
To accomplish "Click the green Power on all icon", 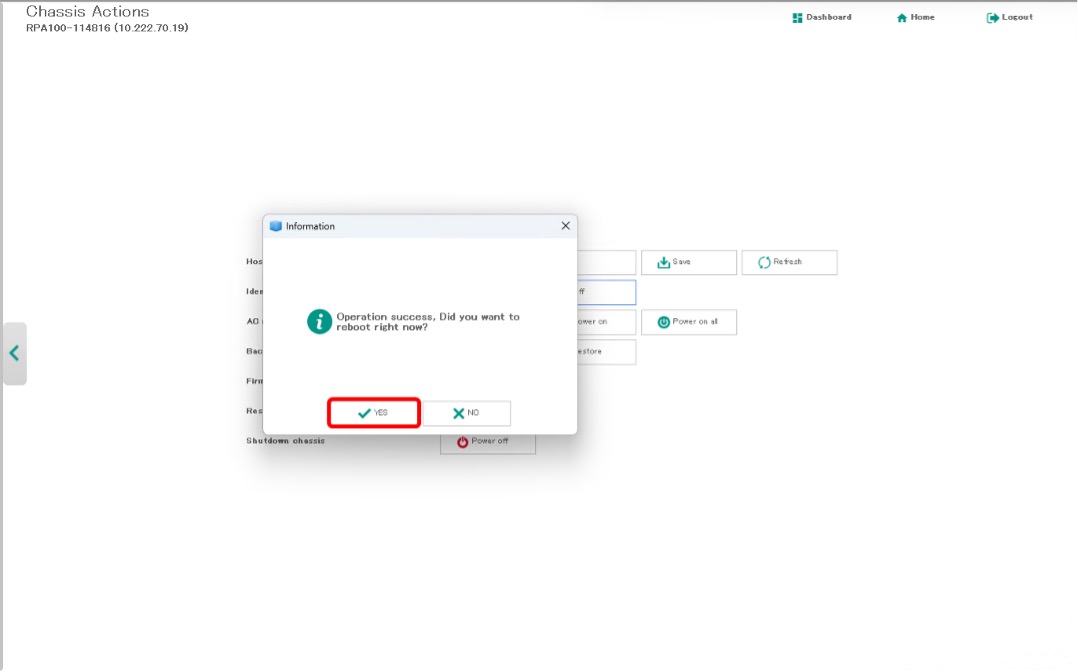I will pos(663,322).
